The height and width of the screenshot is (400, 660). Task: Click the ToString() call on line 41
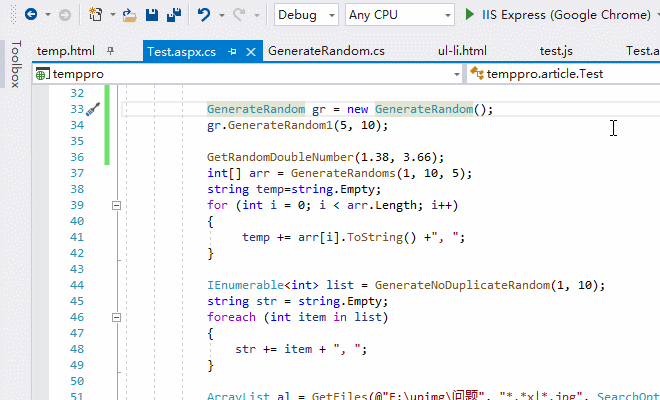click(x=382, y=237)
